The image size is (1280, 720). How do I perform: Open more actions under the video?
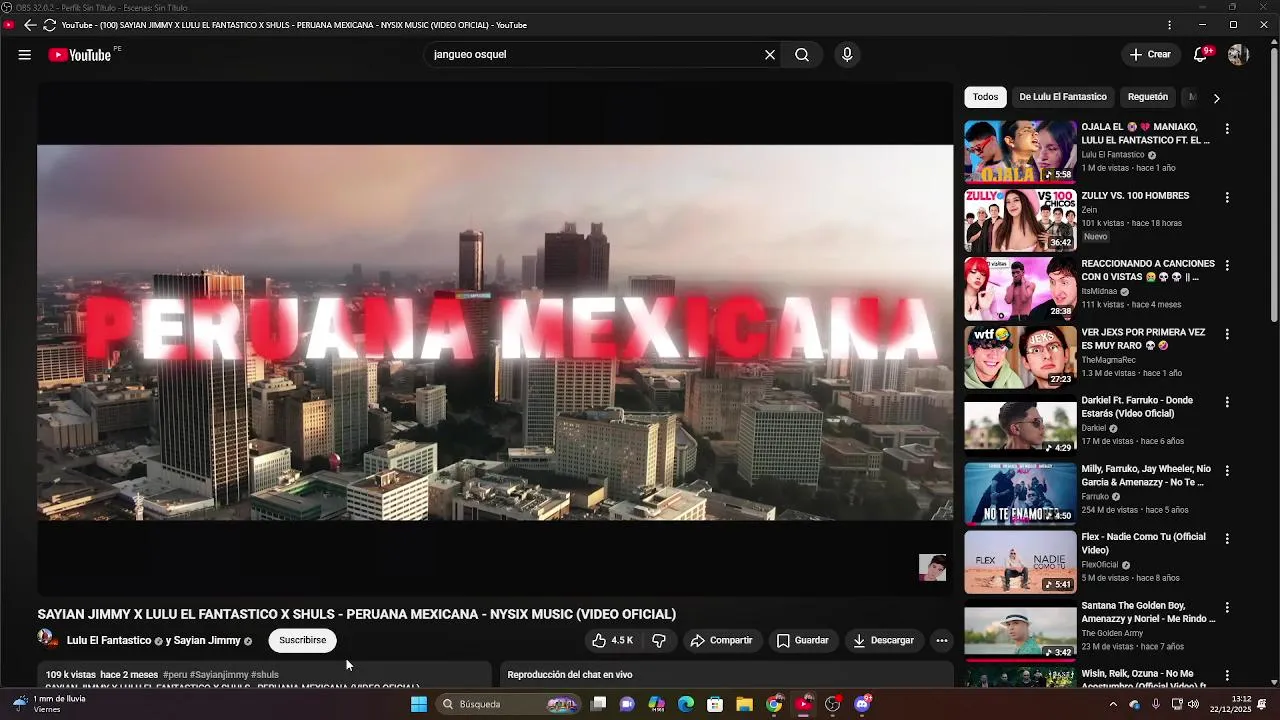point(941,640)
